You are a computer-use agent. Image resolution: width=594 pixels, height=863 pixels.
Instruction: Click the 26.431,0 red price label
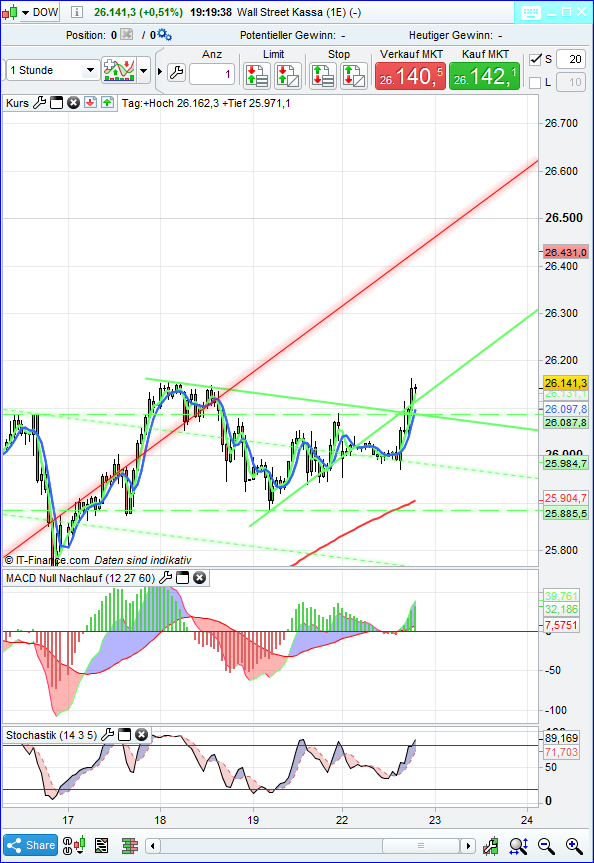coord(565,253)
